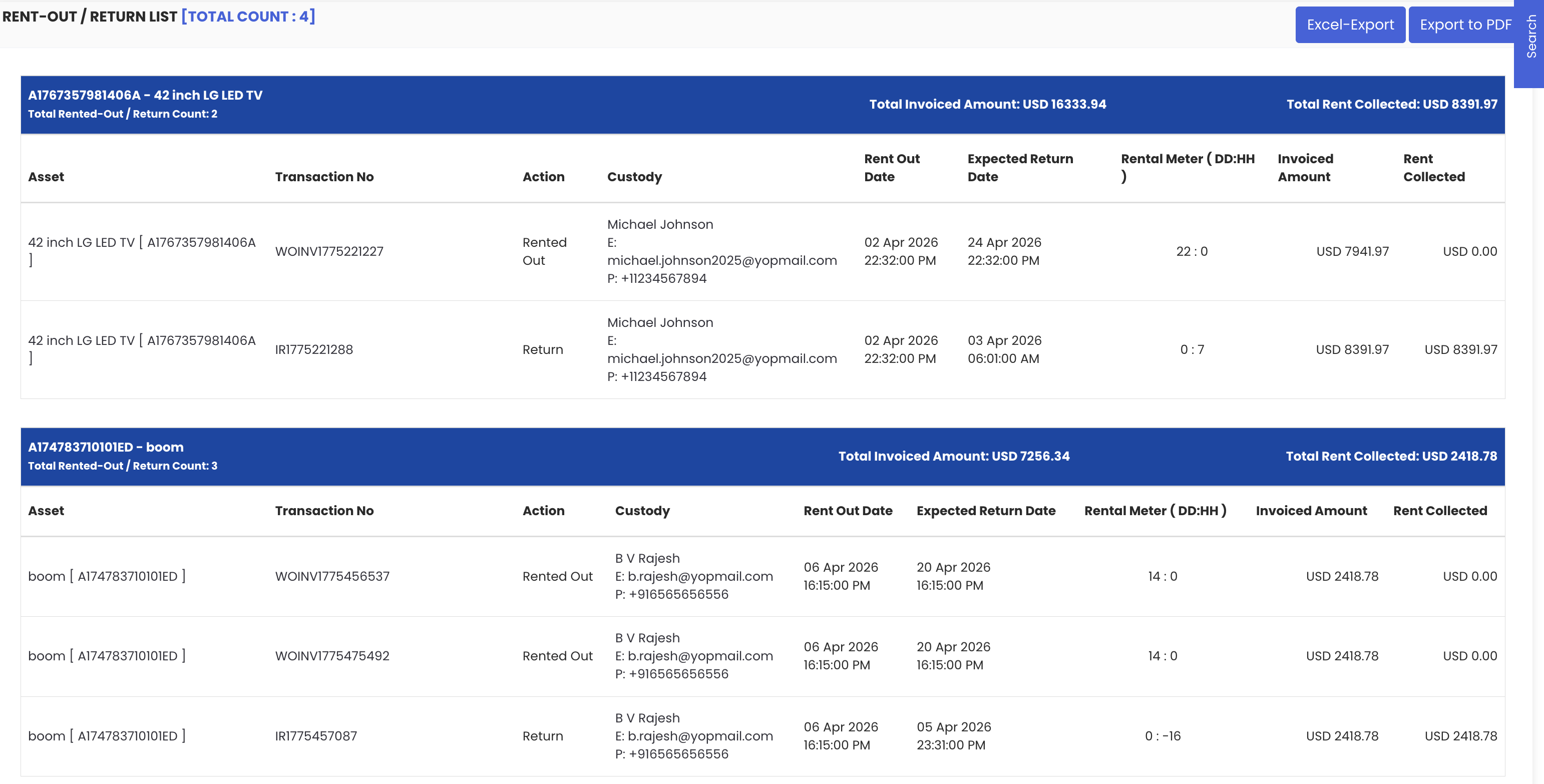Click the Custody header in first table
The width and height of the screenshot is (1544, 784).
(634, 177)
